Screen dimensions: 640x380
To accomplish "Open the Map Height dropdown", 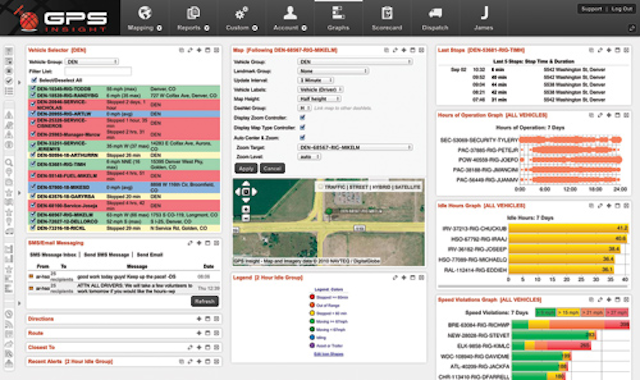I will click(319, 99).
